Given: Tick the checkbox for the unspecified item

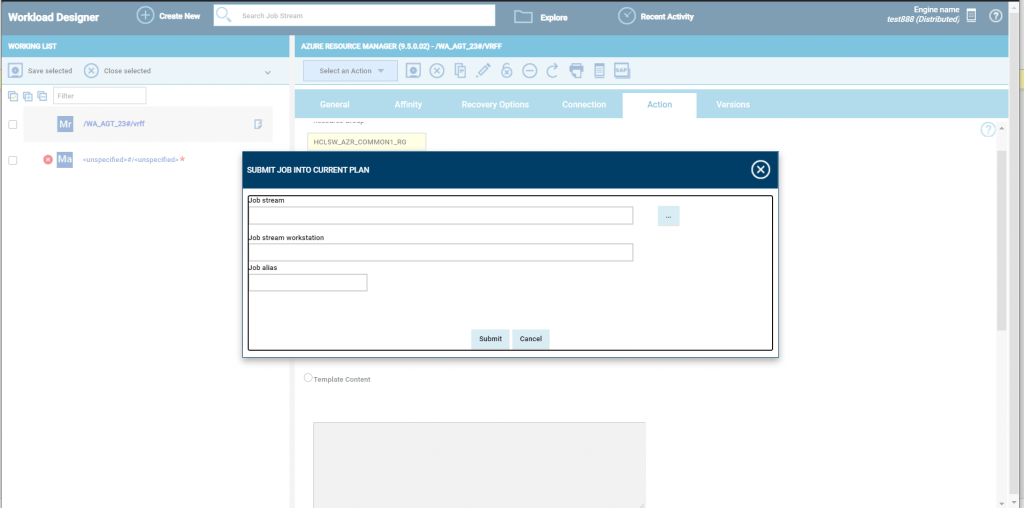Looking at the screenshot, I should [13, 160].
